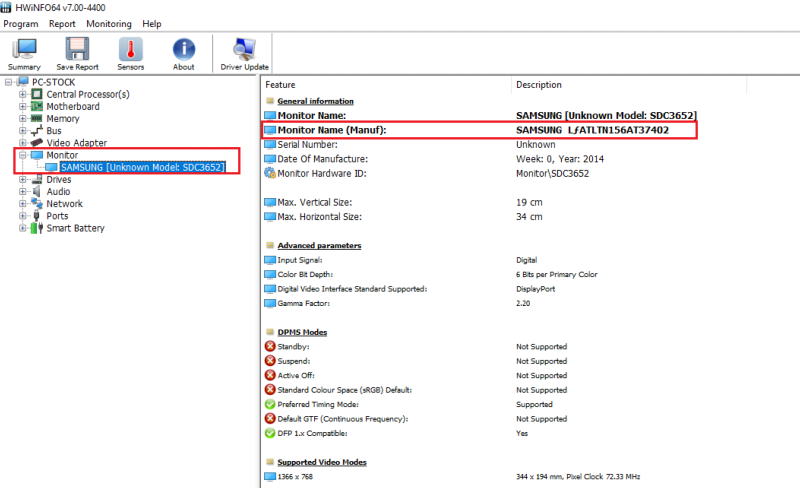
Task: Collapse the PC-STOCK root node
Action: point(8,82)
